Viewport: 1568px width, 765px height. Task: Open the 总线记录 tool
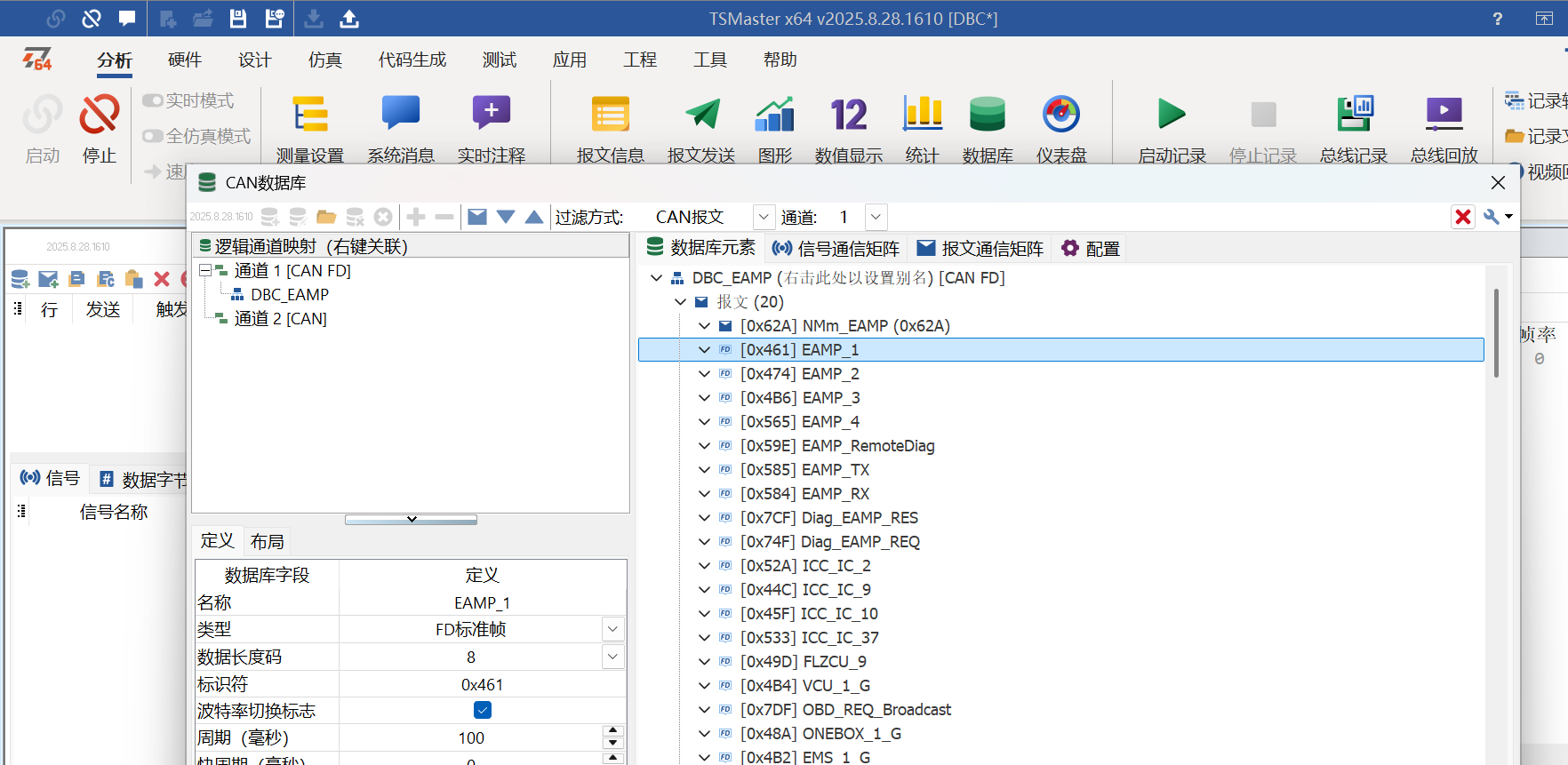(x=1354, y=129)
